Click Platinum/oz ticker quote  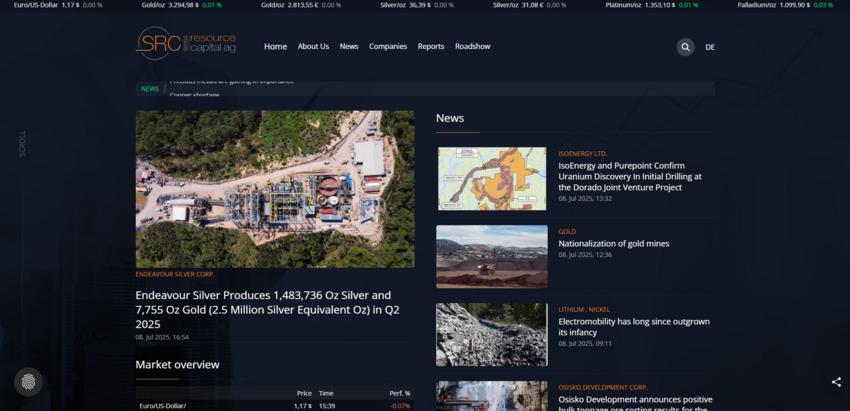tap(652, 5)
